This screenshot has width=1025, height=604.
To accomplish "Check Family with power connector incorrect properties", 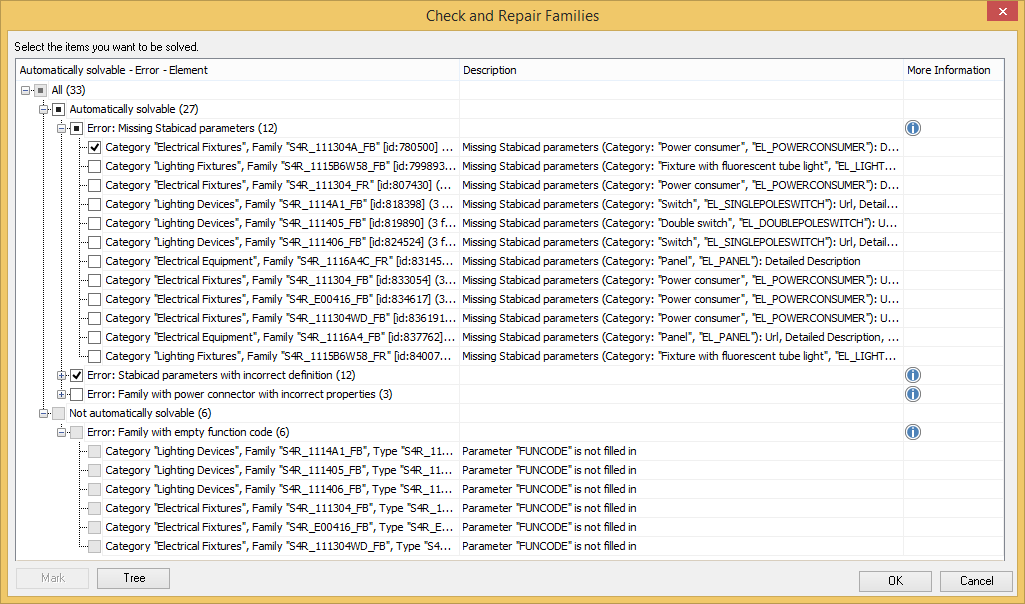I will tap(76, 394).
